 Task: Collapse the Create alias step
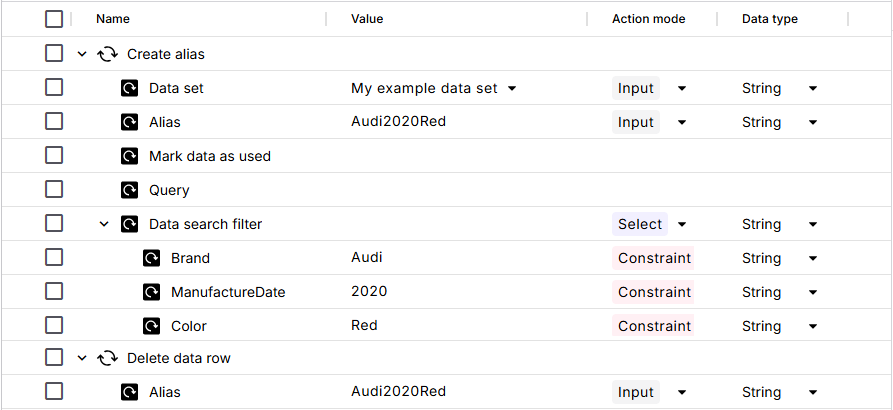tap(82, 54)
